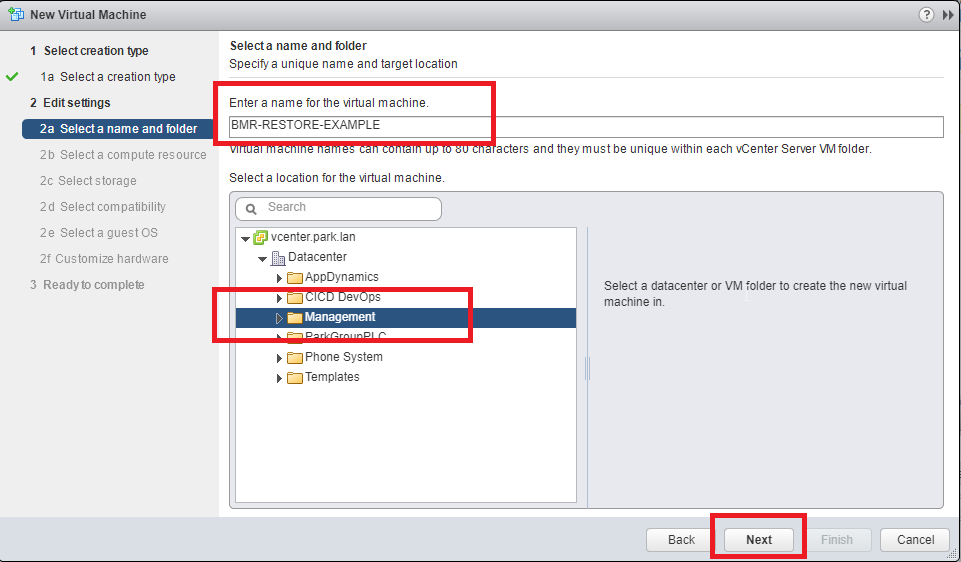Click the search magnifier icon

[x=251, y=209]
